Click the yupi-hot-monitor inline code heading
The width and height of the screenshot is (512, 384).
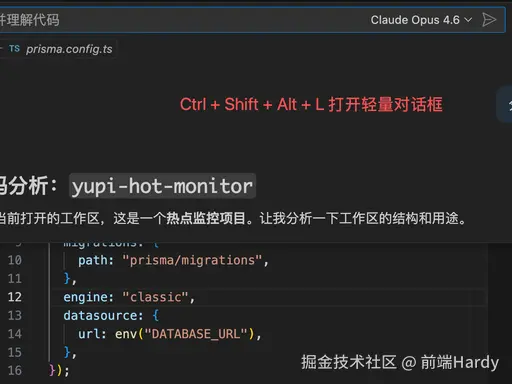pos(162,186)
